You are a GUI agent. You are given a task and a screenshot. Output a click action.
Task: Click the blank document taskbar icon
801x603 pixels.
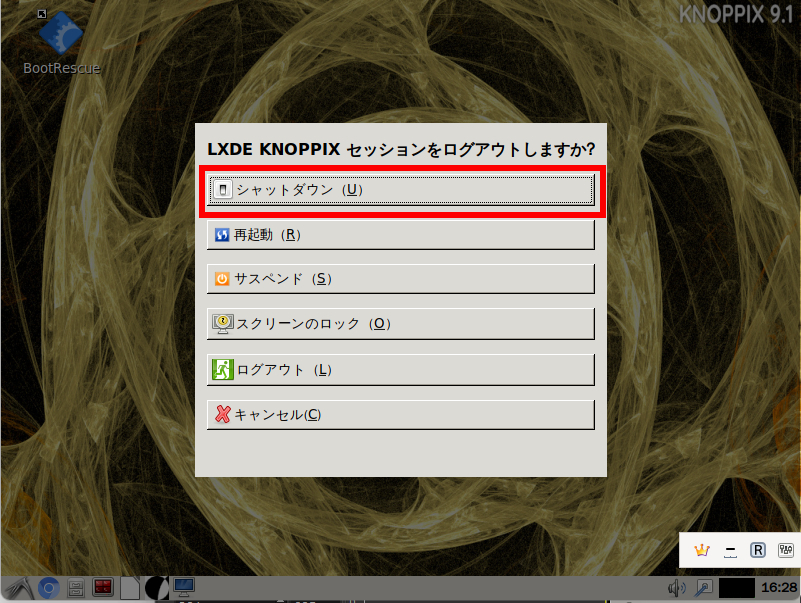tap(130, 588)
